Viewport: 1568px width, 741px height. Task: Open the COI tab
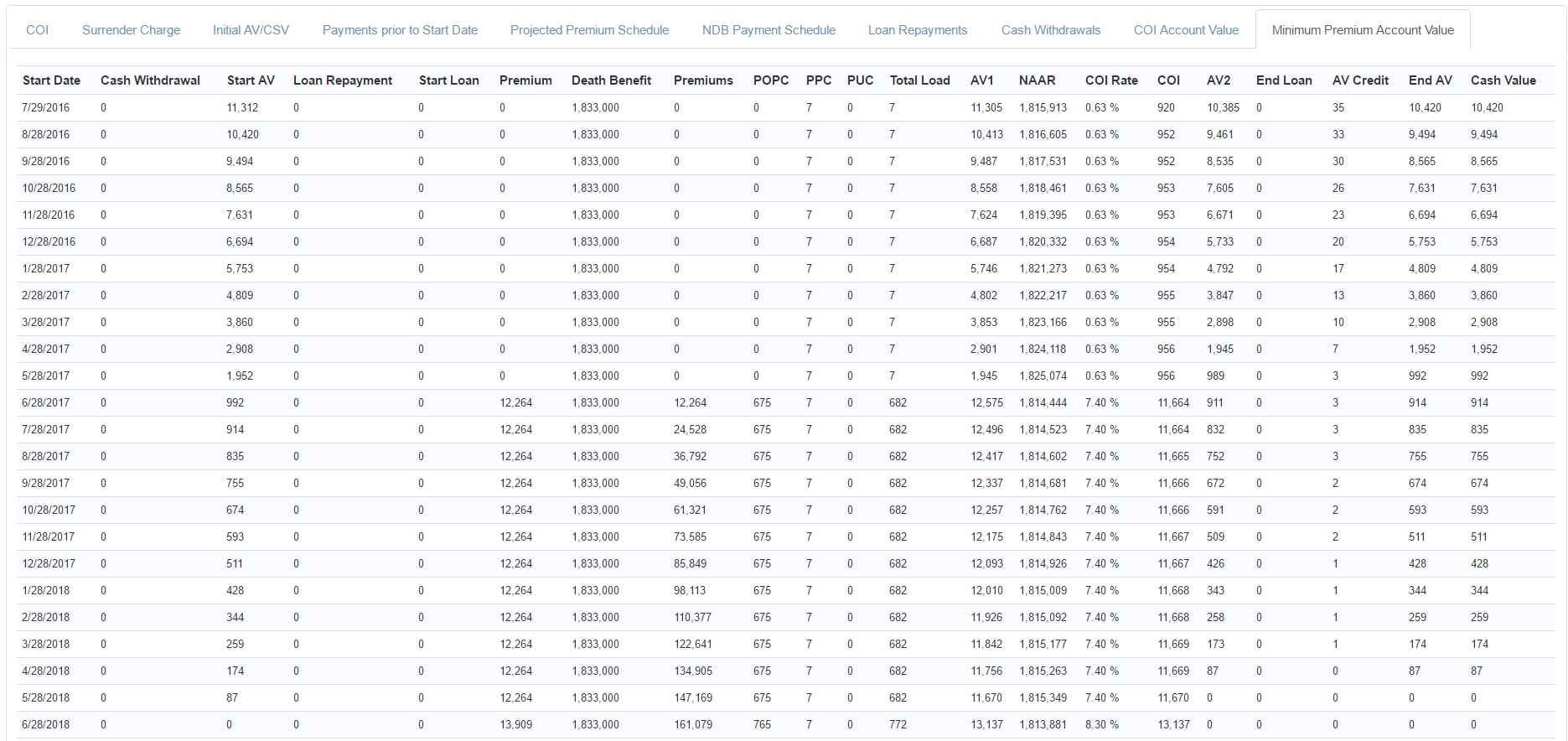(37, 30)
